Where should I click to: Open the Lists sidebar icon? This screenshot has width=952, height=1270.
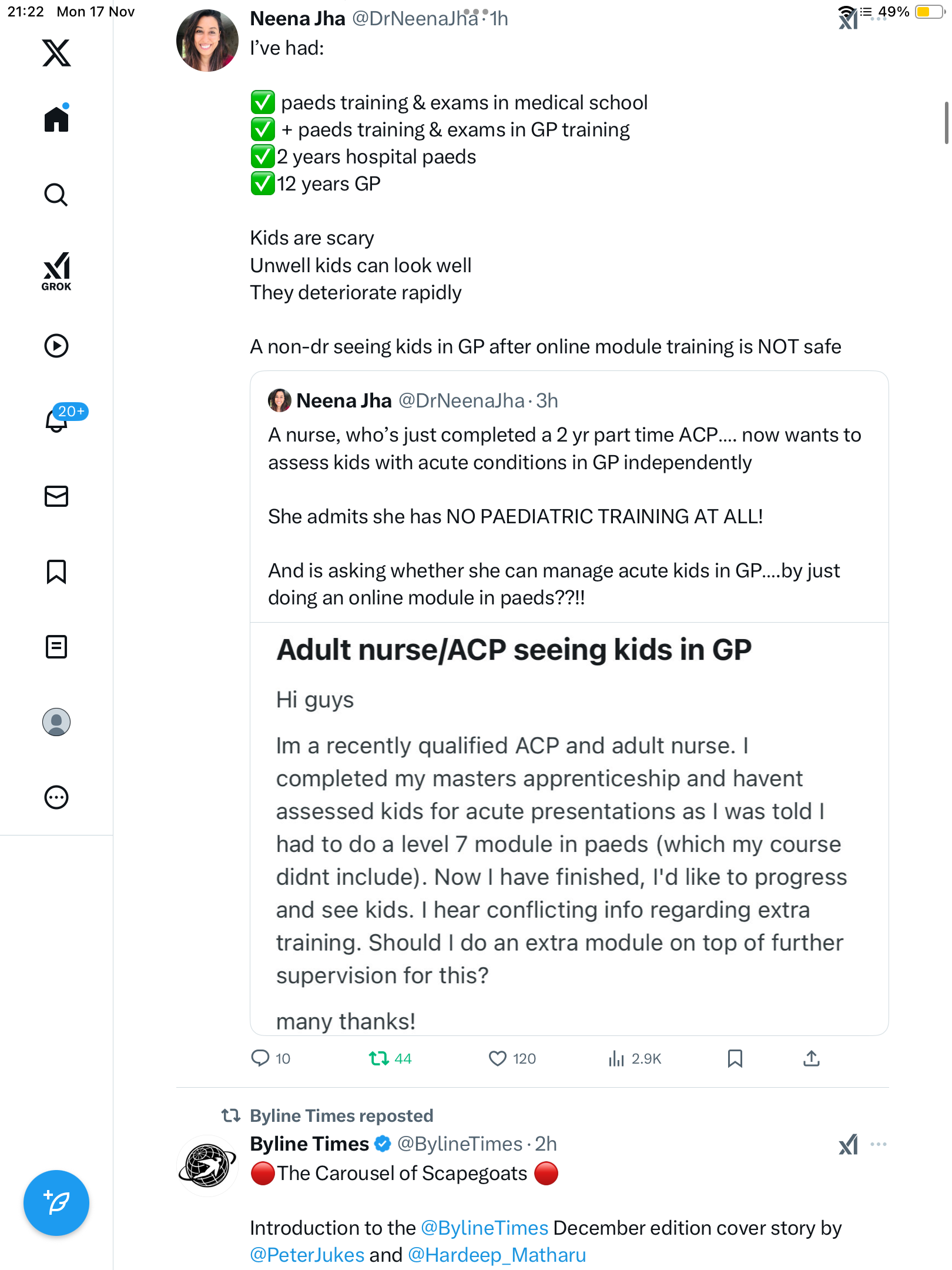point(56,647)
